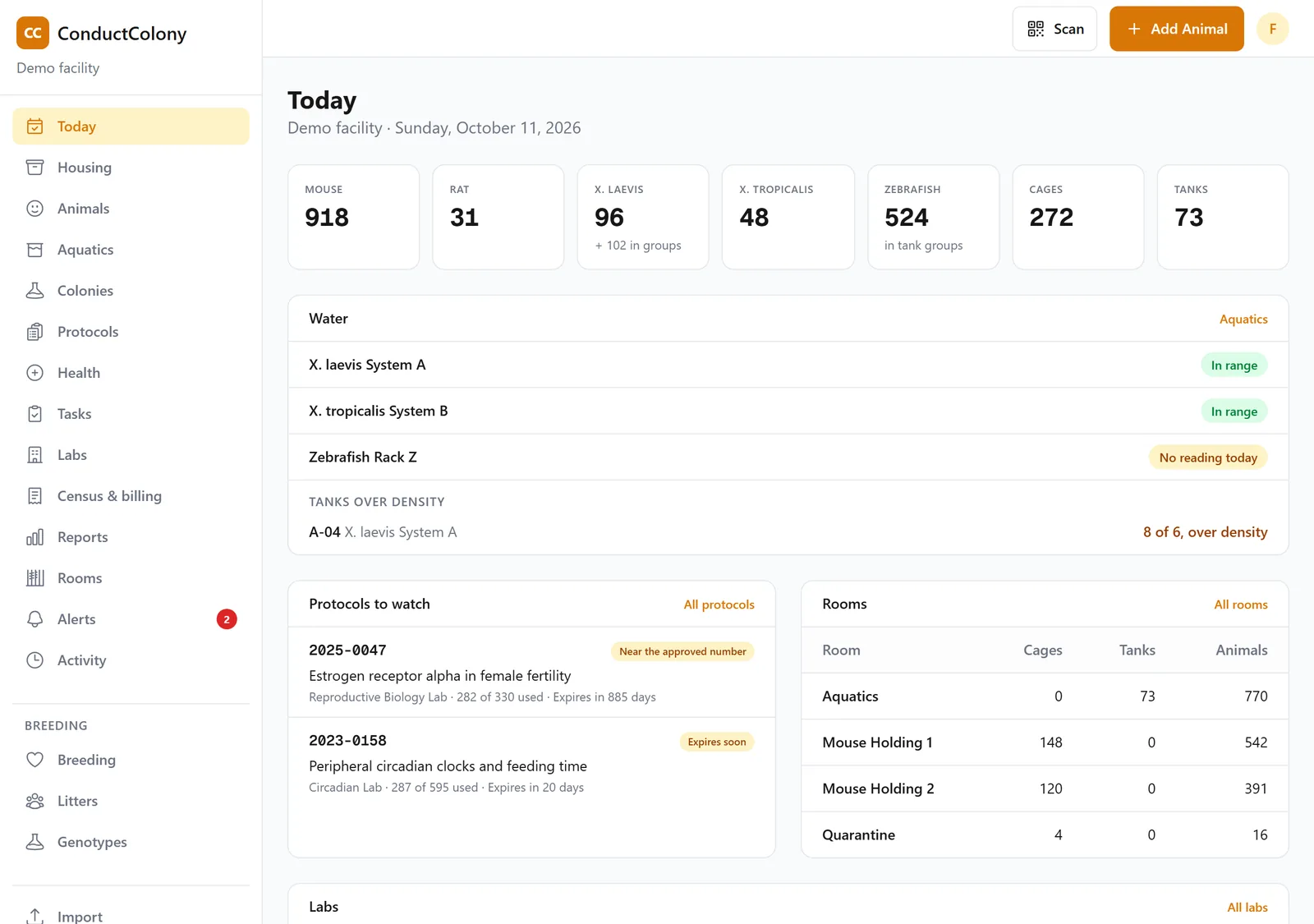Open the All protocols link

[719, 605]
